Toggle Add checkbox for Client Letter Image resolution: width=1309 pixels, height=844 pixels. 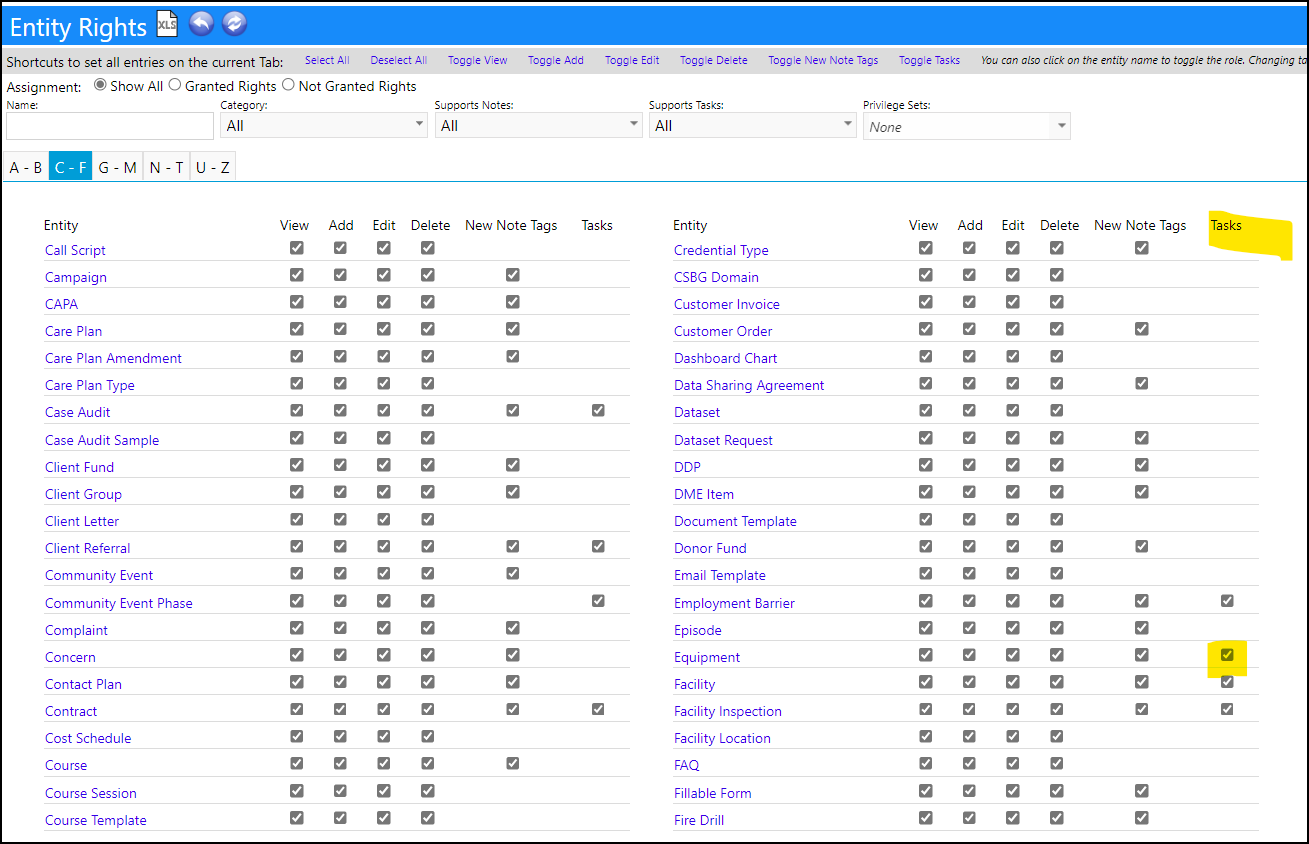click(x=340, y=519)
